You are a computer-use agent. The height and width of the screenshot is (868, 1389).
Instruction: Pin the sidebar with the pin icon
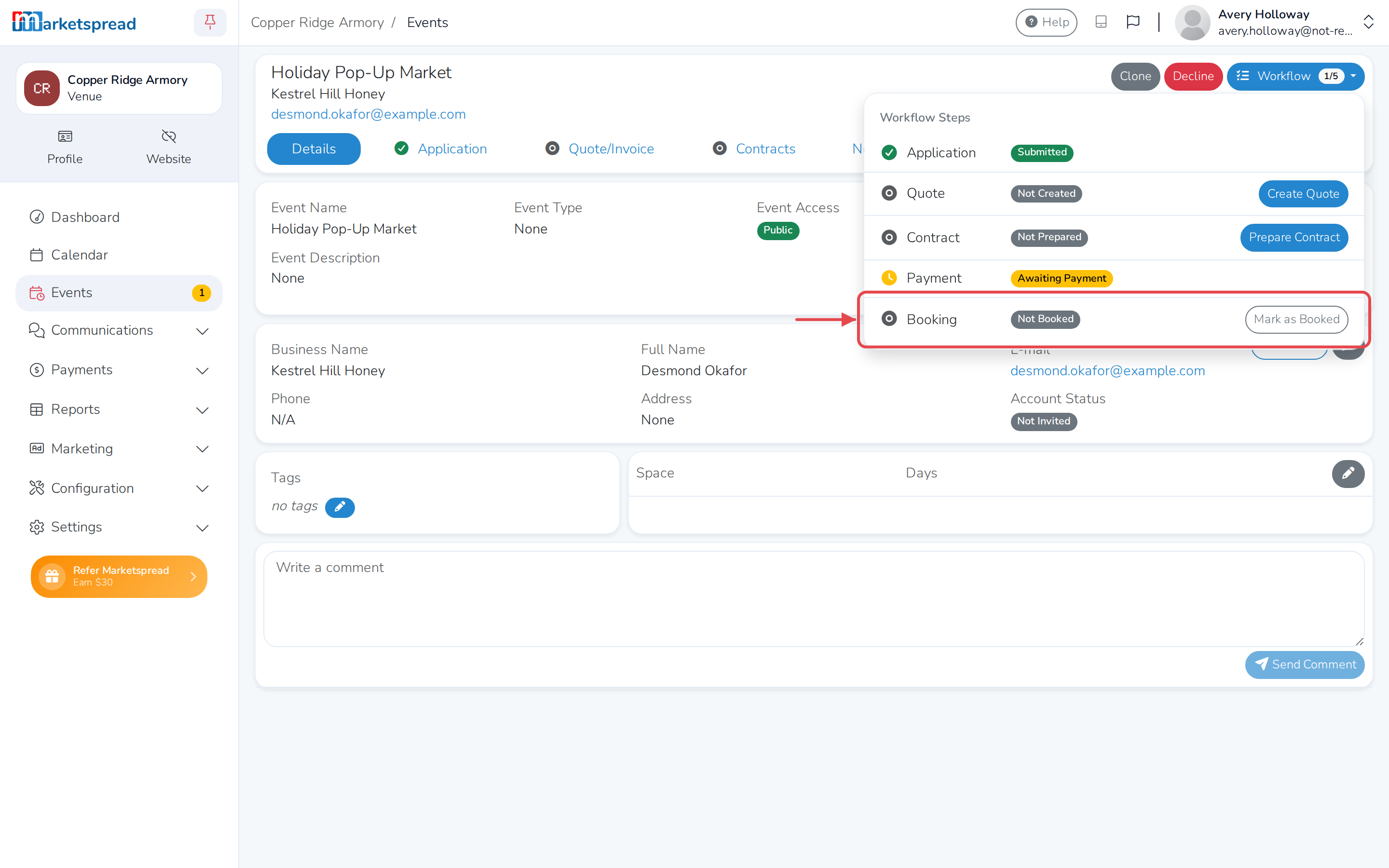[x=210, y=22]
